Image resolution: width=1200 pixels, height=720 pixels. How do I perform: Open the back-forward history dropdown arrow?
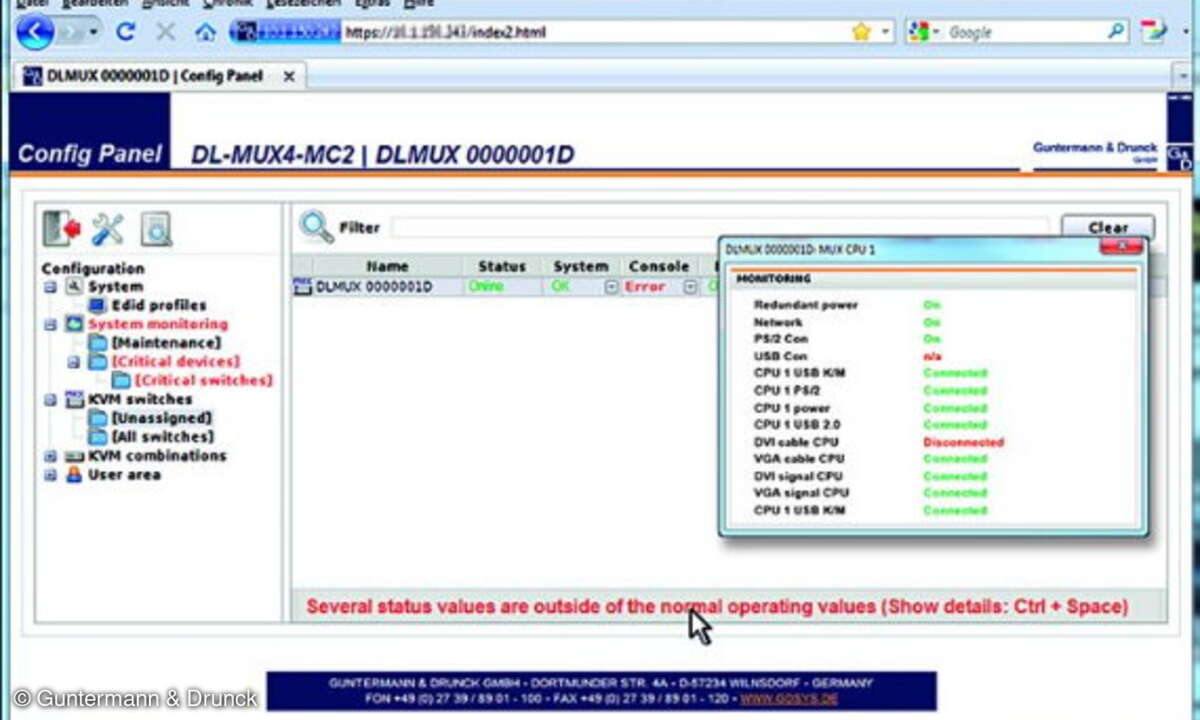(x=94, y=32)
